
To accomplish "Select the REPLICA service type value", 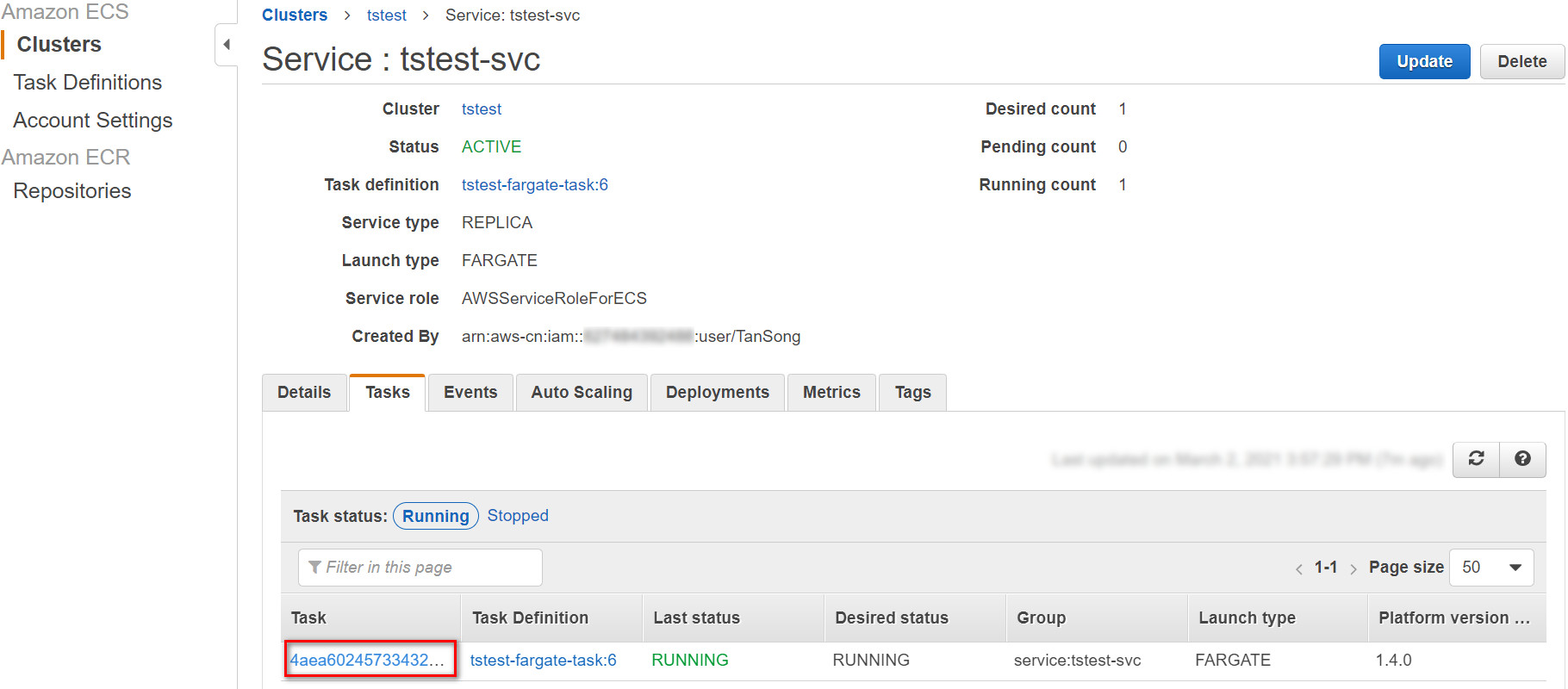I will 497,223.
